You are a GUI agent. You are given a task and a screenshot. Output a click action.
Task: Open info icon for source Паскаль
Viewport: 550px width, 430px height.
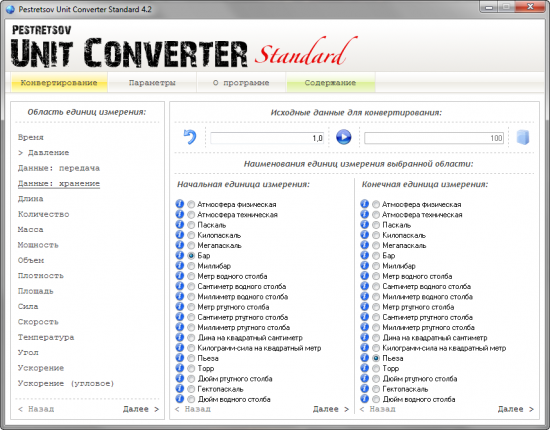point(180,224)
